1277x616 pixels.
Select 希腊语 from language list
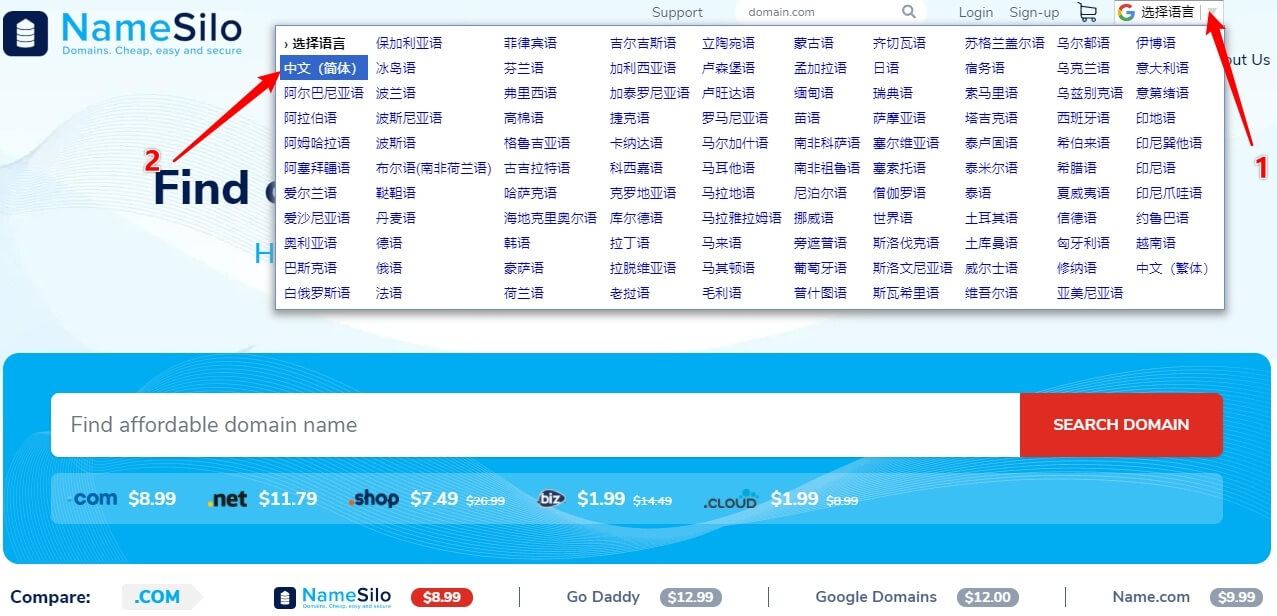click(x=1076, y=168)
